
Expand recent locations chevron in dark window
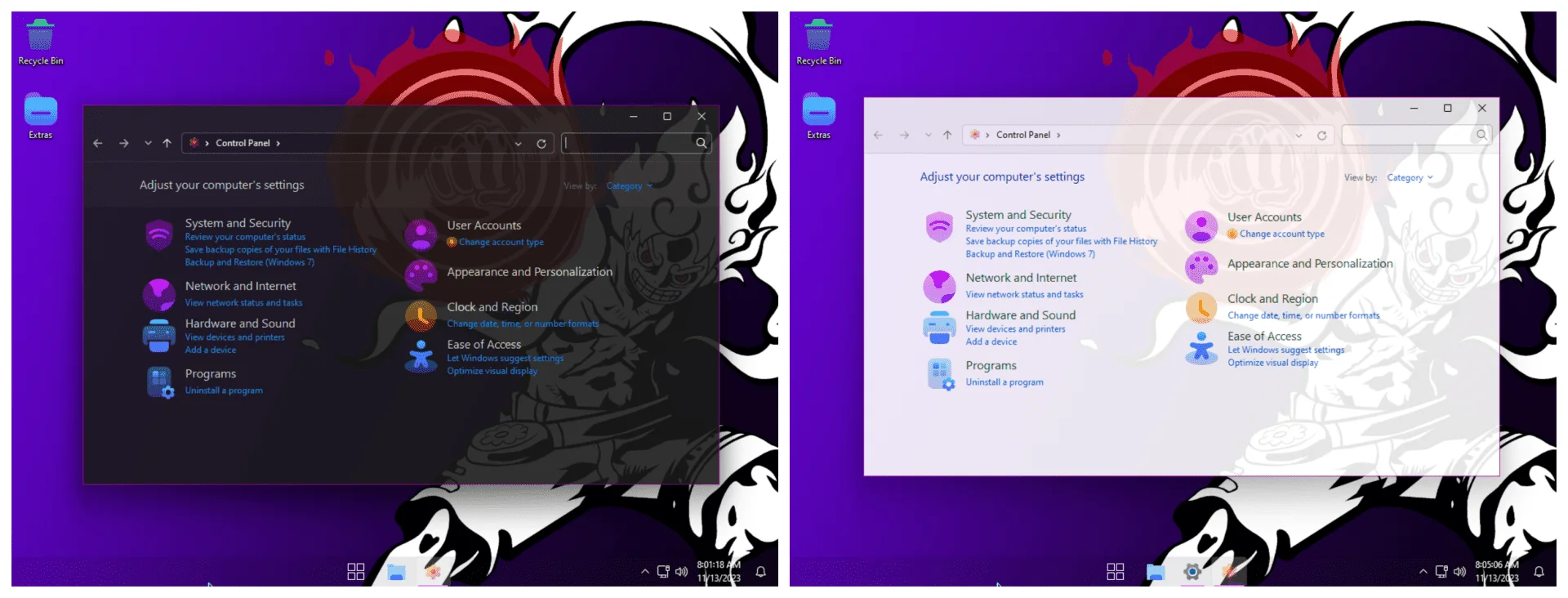148,143
